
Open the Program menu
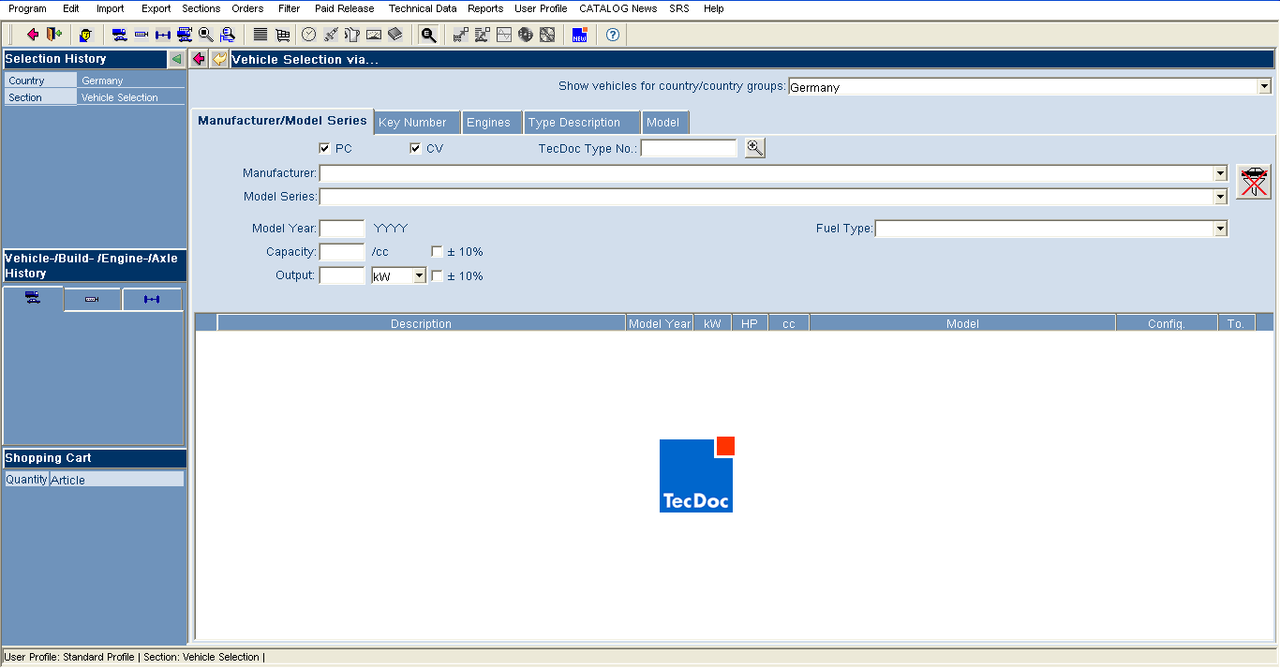coord(27,8)
